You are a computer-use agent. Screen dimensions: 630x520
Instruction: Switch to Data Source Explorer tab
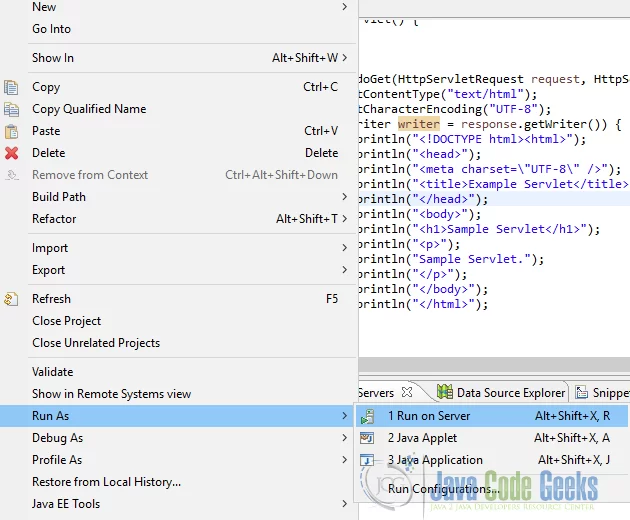(502, 393)
